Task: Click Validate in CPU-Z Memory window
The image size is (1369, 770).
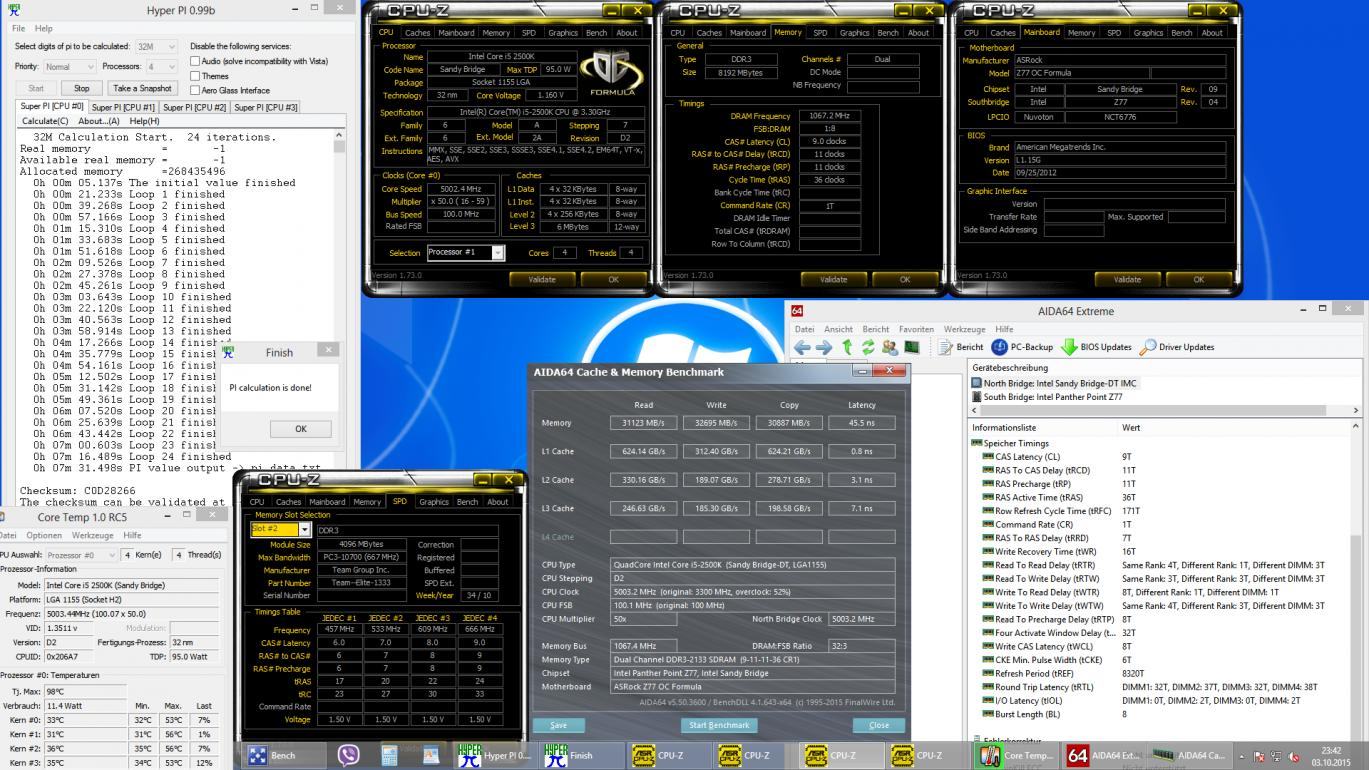Action: (832, 280)
